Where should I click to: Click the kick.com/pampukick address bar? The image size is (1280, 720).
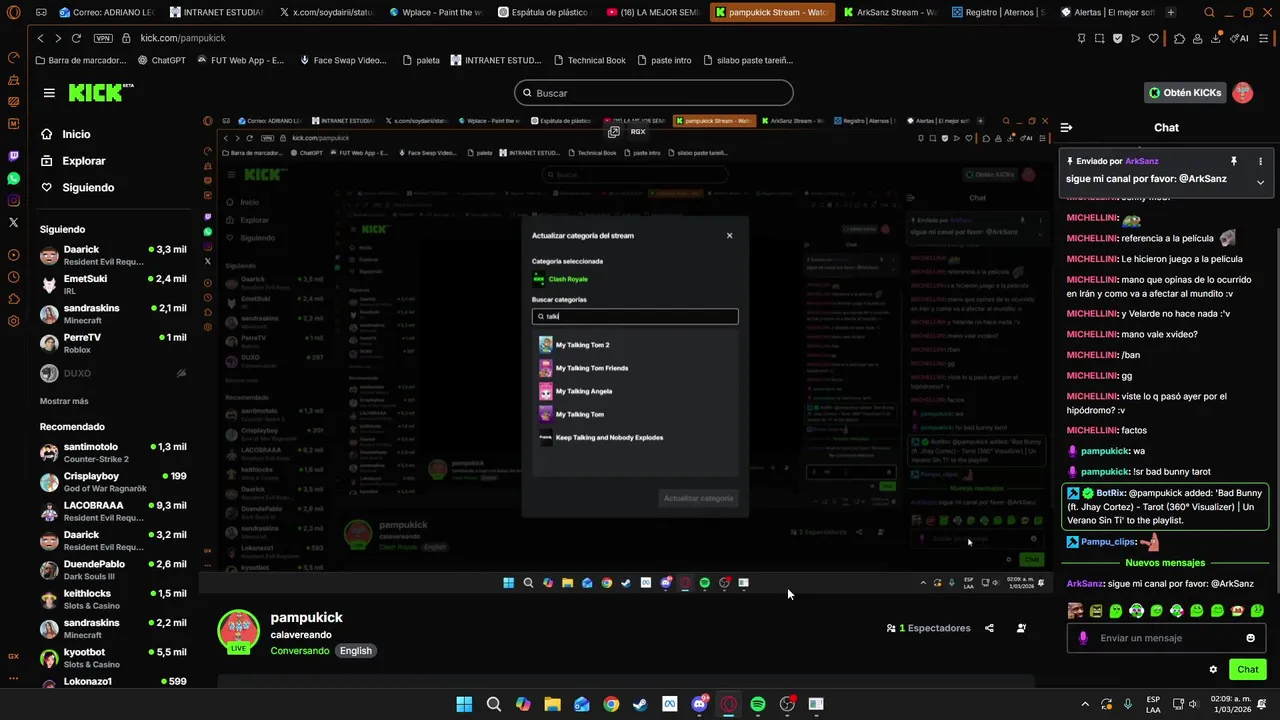point(183,38)
